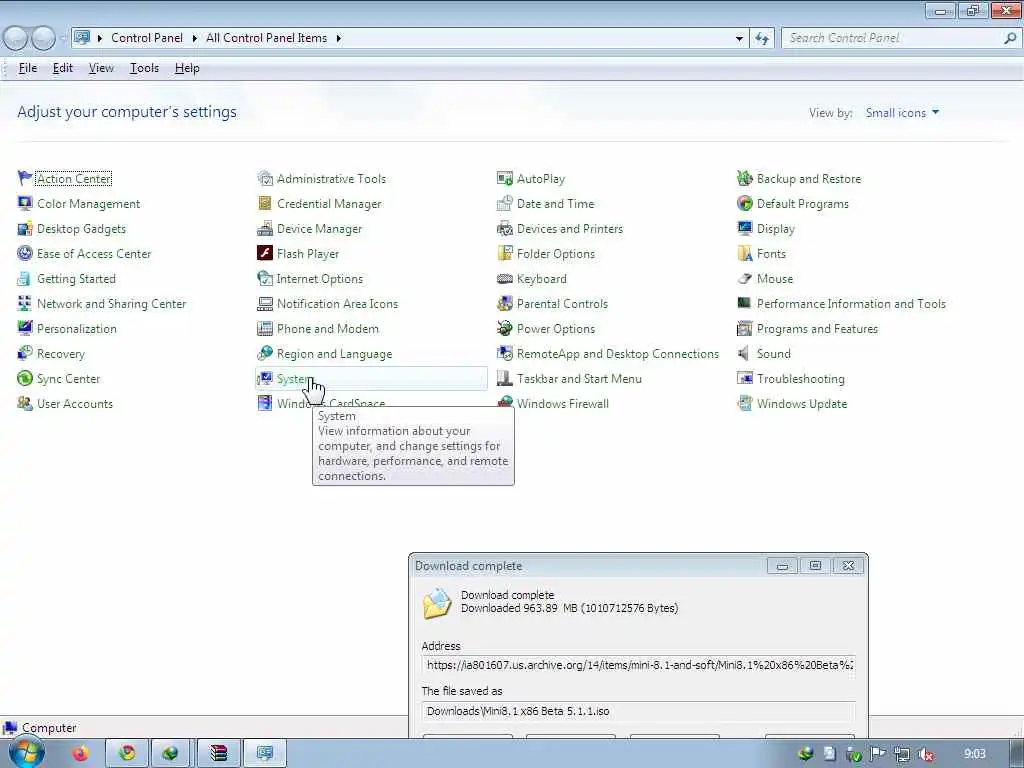Click the Power Options icon
The height and width of the screenshot is (768, 1024).
pyautogui.click(x=504, y=328)
